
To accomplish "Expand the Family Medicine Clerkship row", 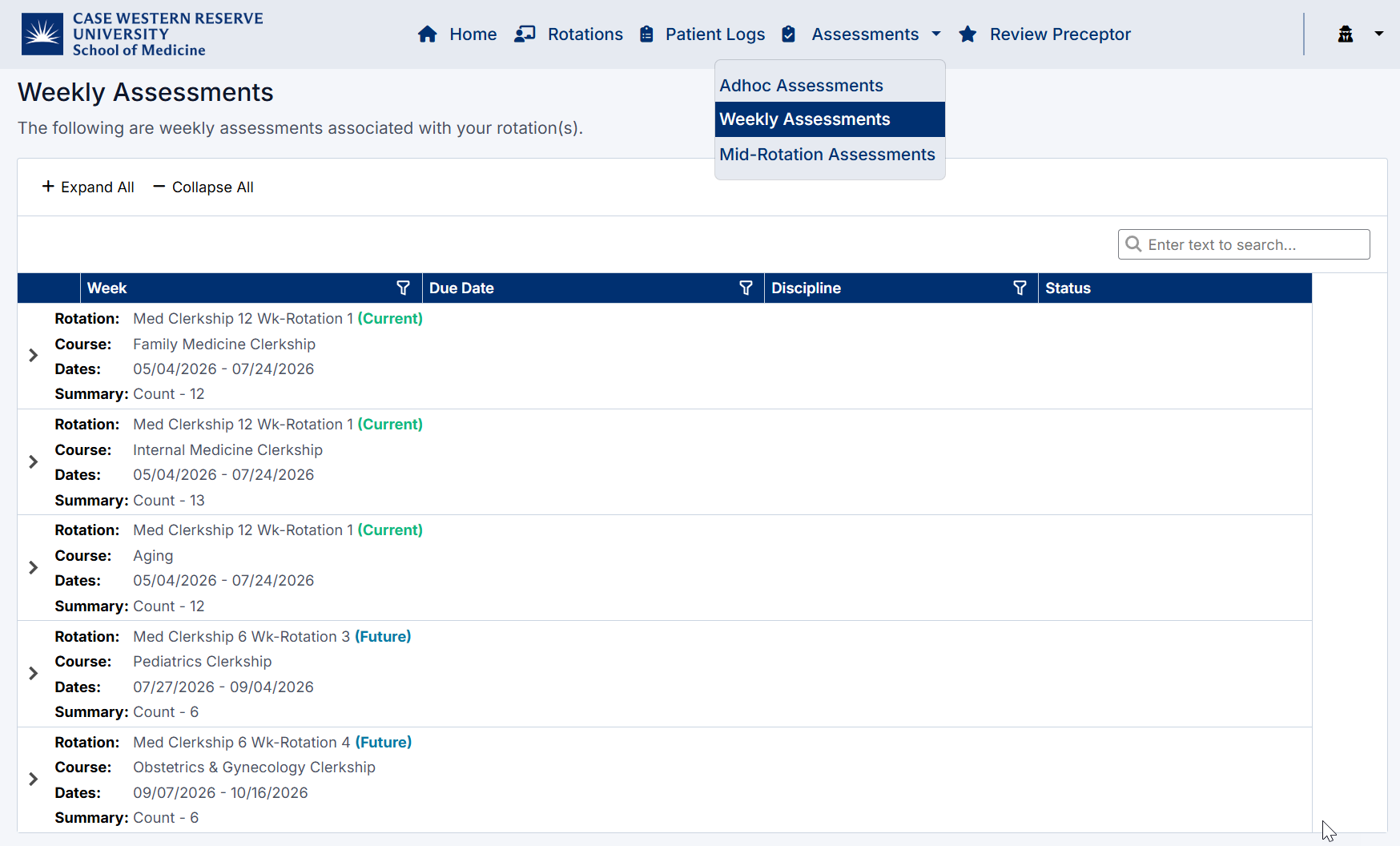I will (x=34, y=356).
